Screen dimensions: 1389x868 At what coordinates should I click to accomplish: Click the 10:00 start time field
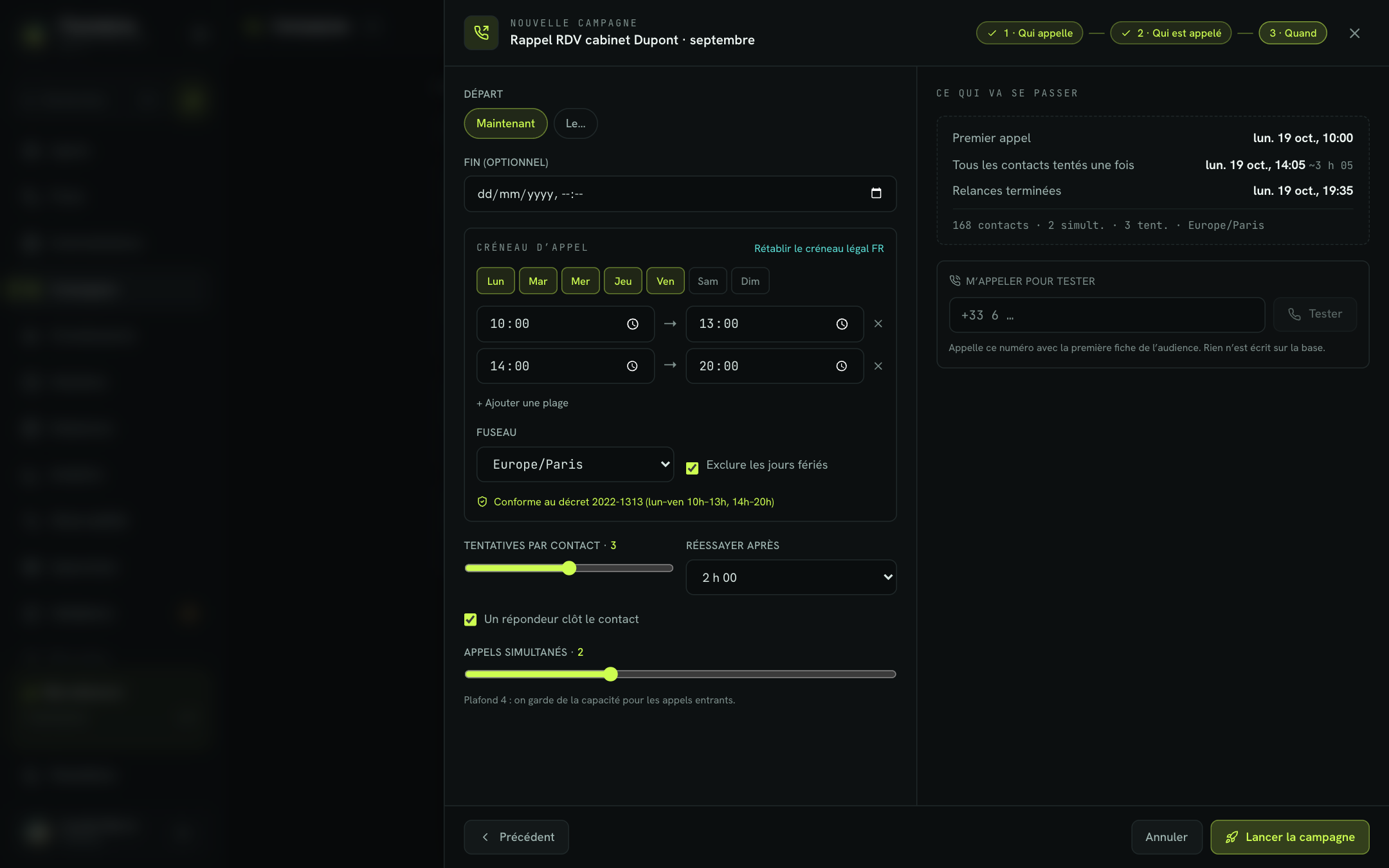pos(565,324)
